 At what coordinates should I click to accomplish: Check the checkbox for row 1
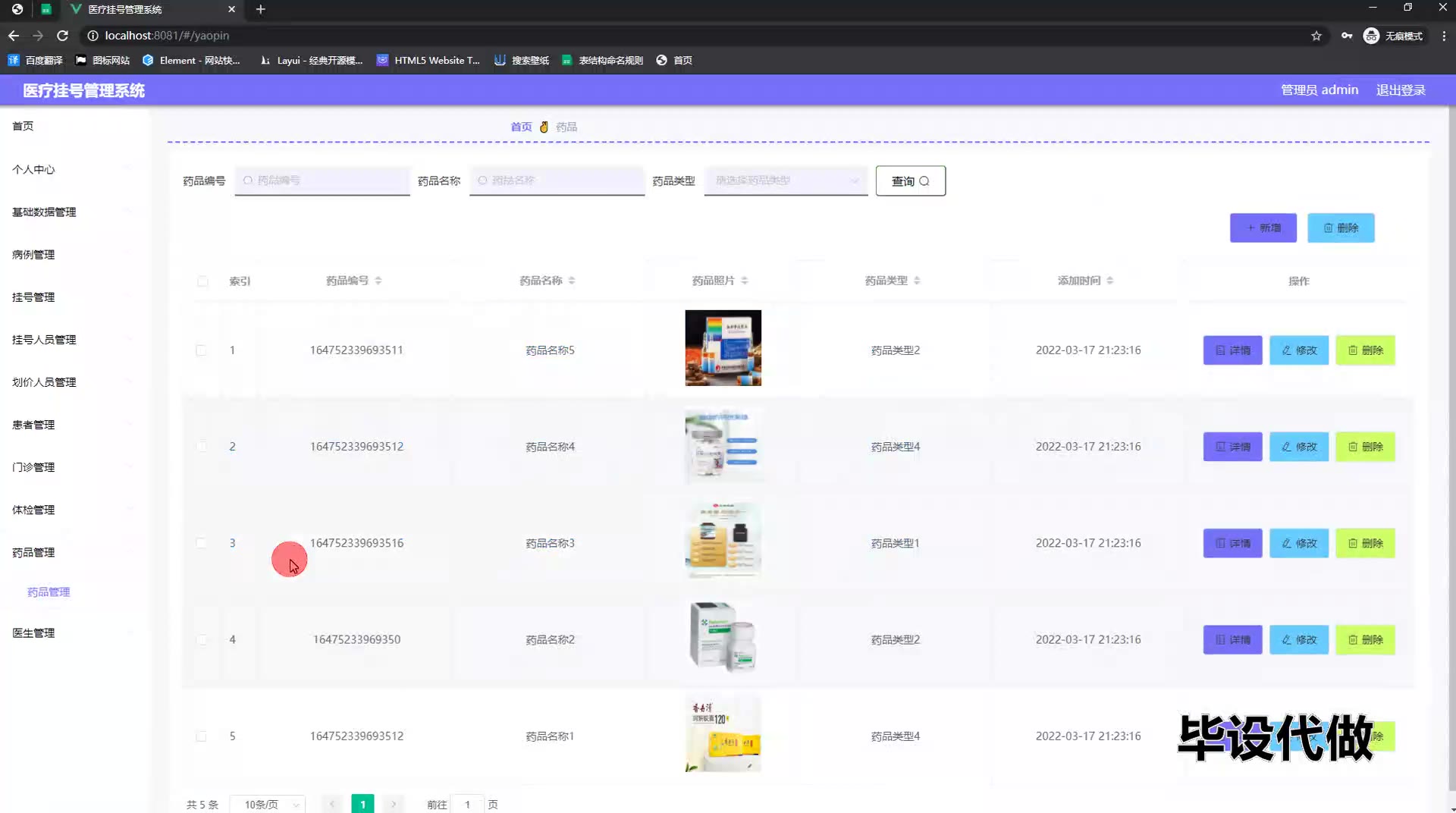pyautogui.click(x=201, y=350)
